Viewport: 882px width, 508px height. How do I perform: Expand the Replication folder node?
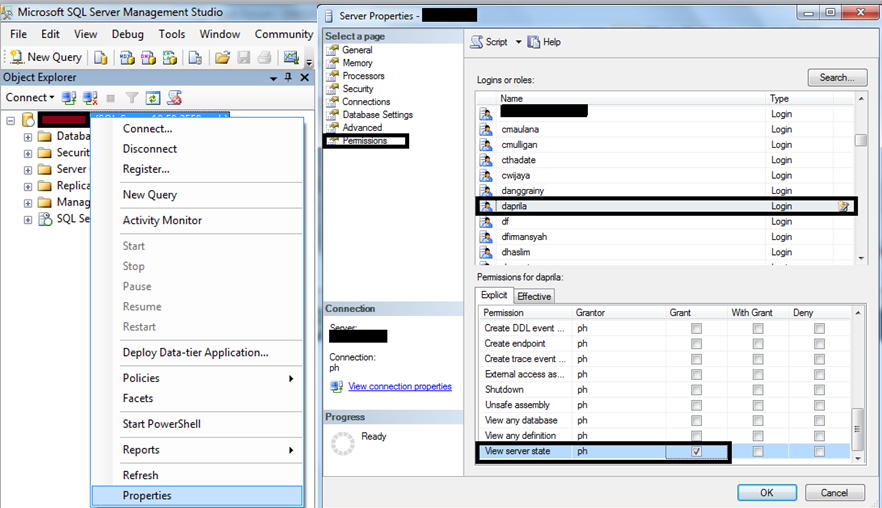pyautogui.click(x=28, y=186)
